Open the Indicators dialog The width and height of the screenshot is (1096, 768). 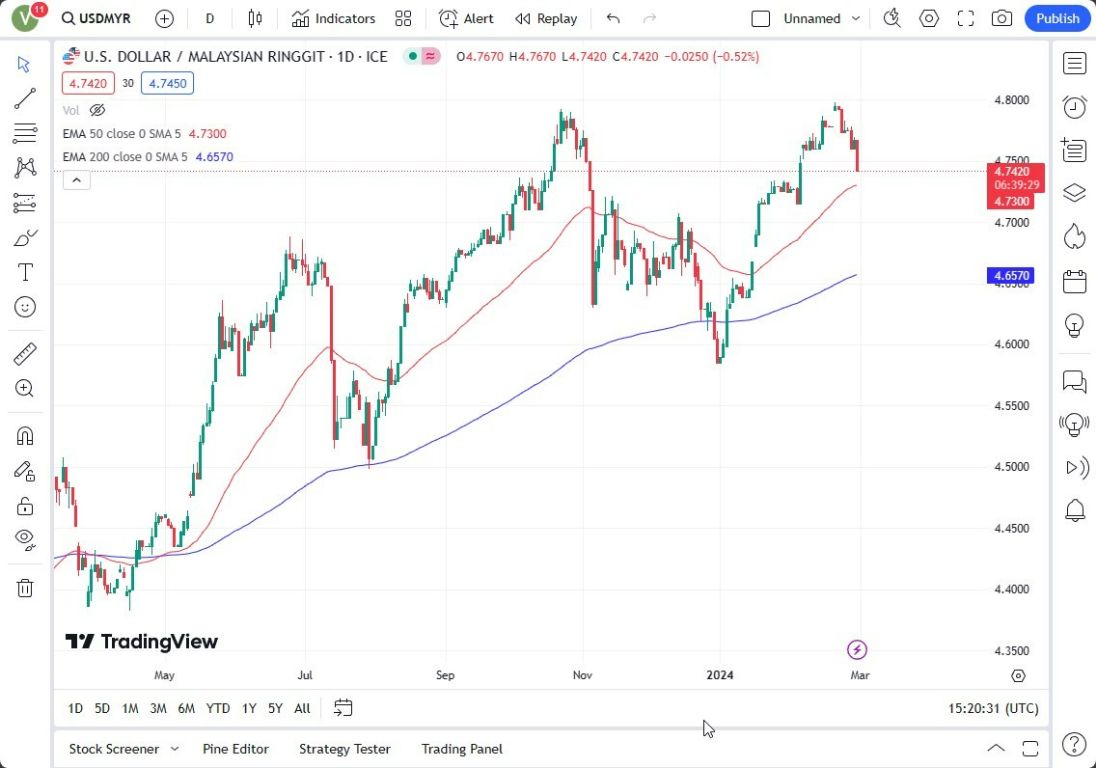(x=333, y=18)
